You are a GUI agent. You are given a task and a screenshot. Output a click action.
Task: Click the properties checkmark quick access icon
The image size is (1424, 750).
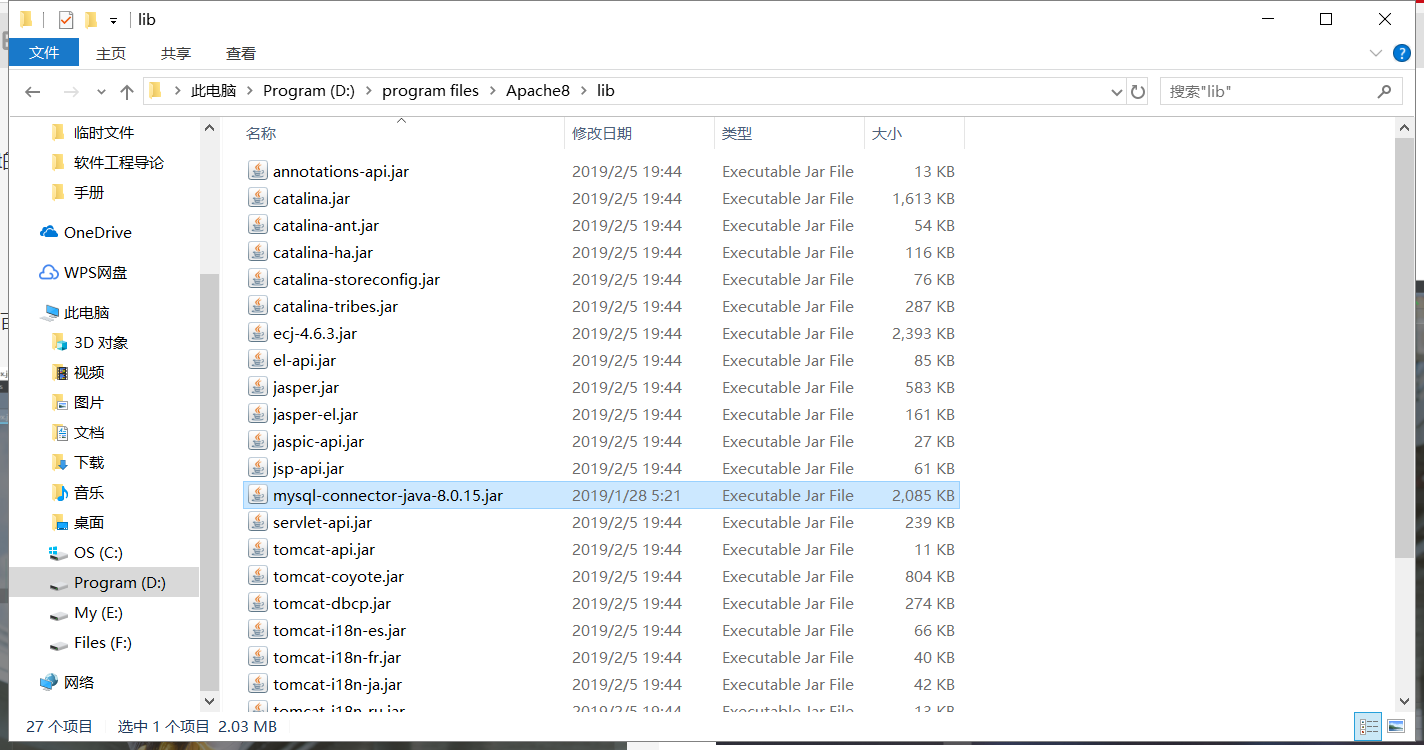click(66, 19)
